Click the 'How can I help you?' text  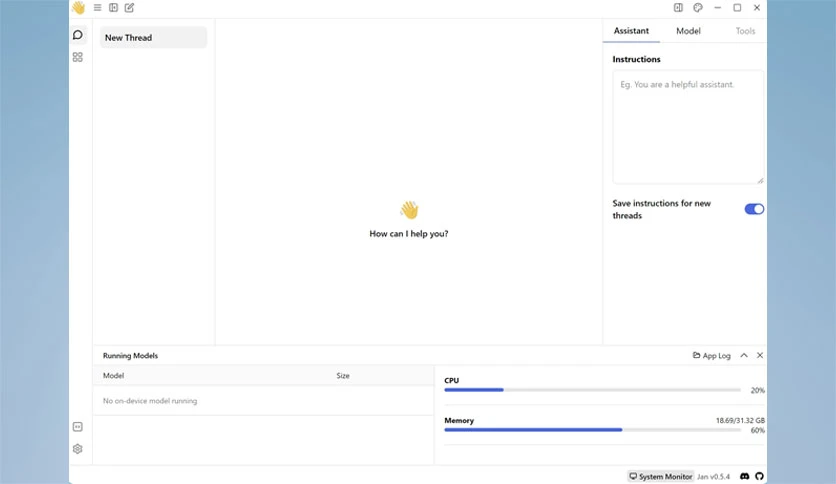[409, 233]
